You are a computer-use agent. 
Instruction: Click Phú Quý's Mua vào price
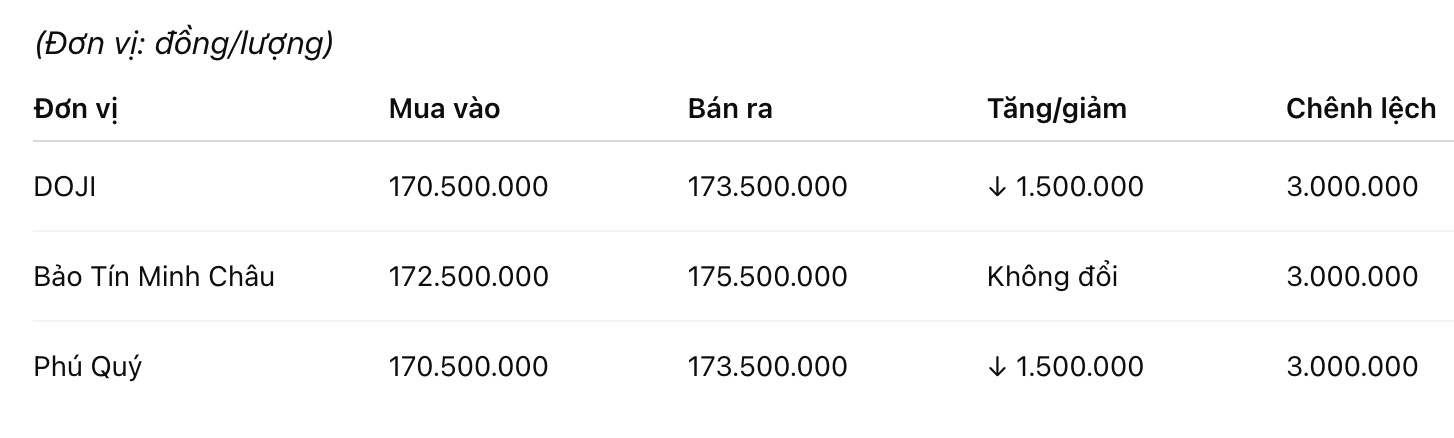pyautogui.click(x=468, y=367)
